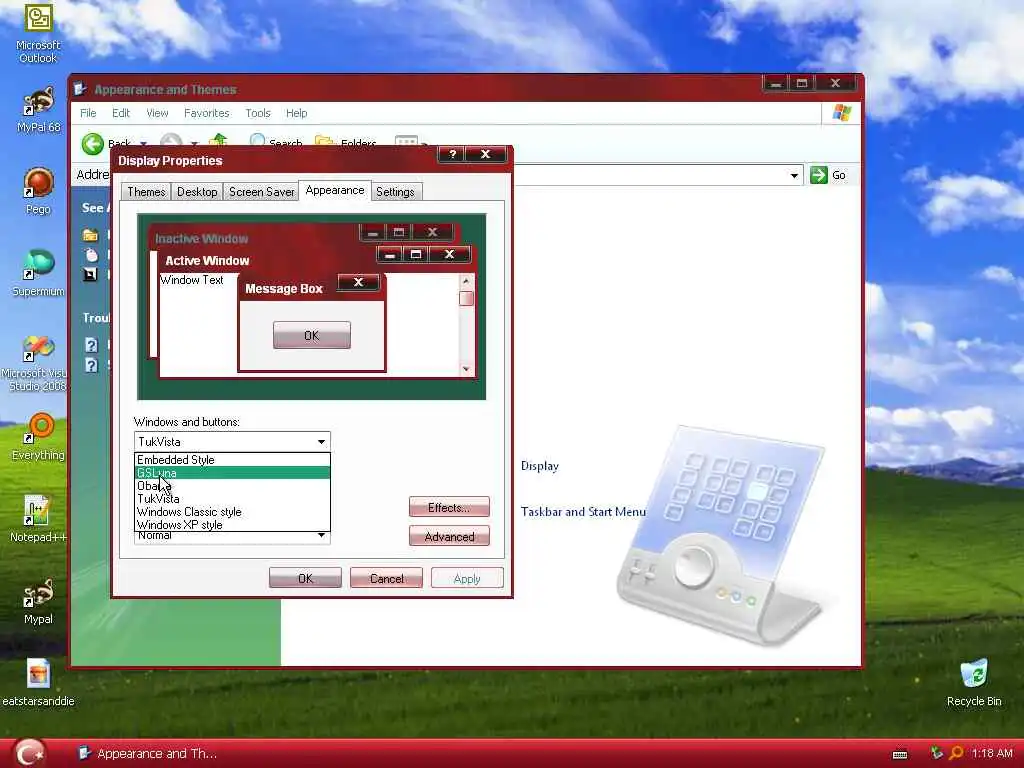Image resolution: width=1024 pixels, height=768 pixels.
Task: Click Cancel in Display Properties
Action: 386,578
